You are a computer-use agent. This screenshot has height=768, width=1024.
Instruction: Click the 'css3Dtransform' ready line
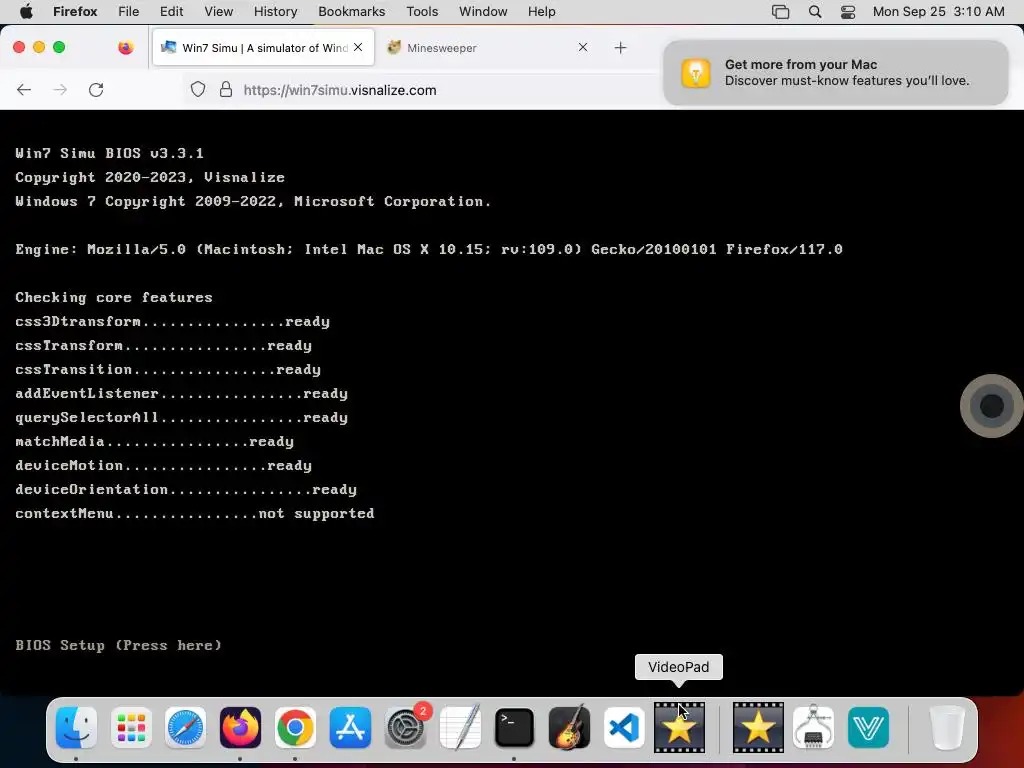coord(172,321)
